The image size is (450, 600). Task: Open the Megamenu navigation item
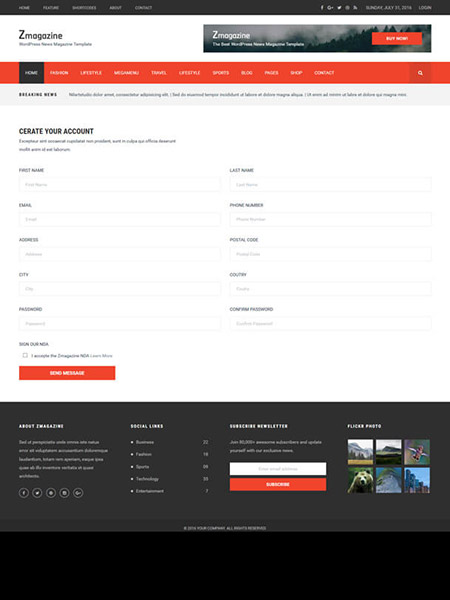pyautogui.click(x=126, y=73)
